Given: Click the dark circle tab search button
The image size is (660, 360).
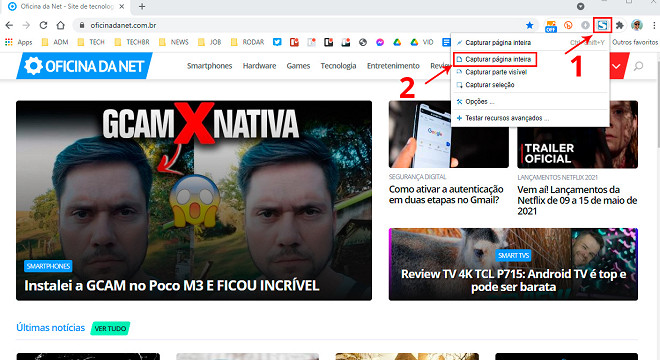Looking at the screenshot, I should (x=580, y=6).
